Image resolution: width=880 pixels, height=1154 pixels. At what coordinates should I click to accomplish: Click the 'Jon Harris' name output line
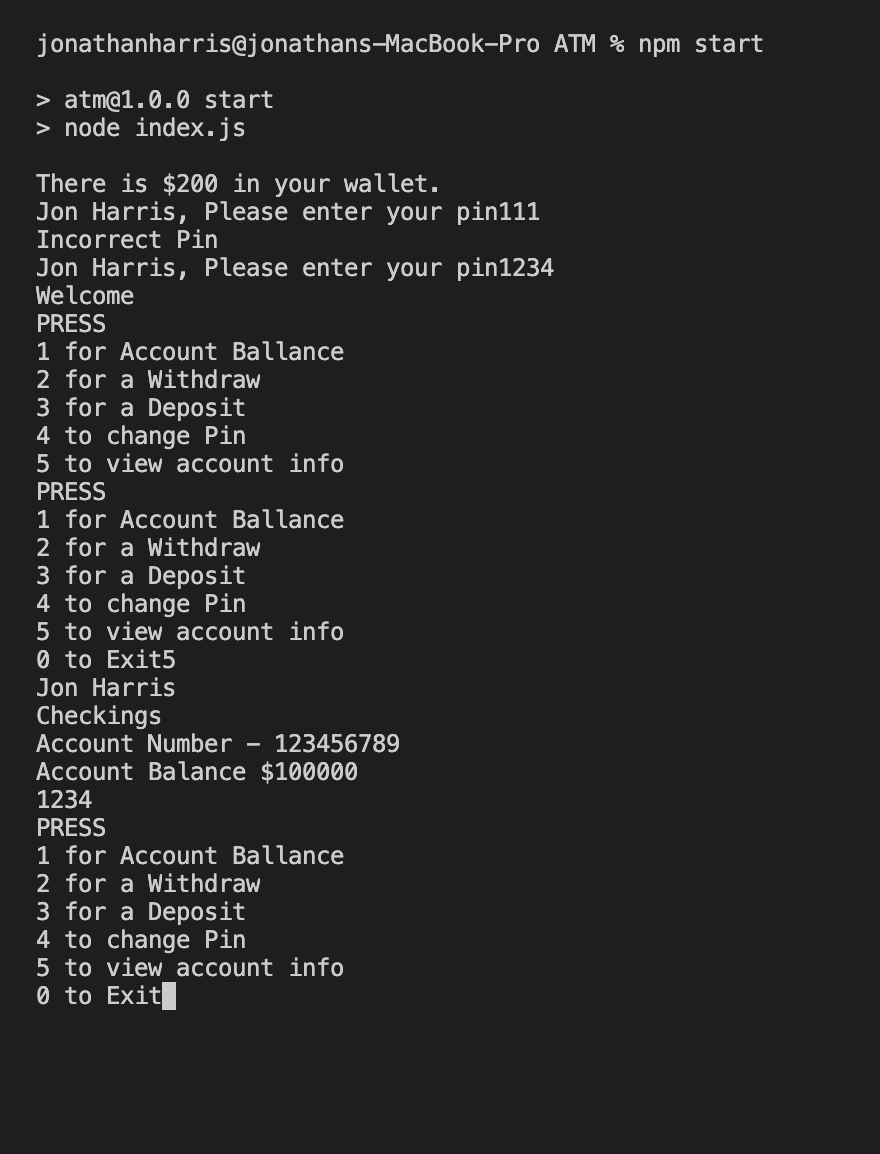tap(106, 687)
